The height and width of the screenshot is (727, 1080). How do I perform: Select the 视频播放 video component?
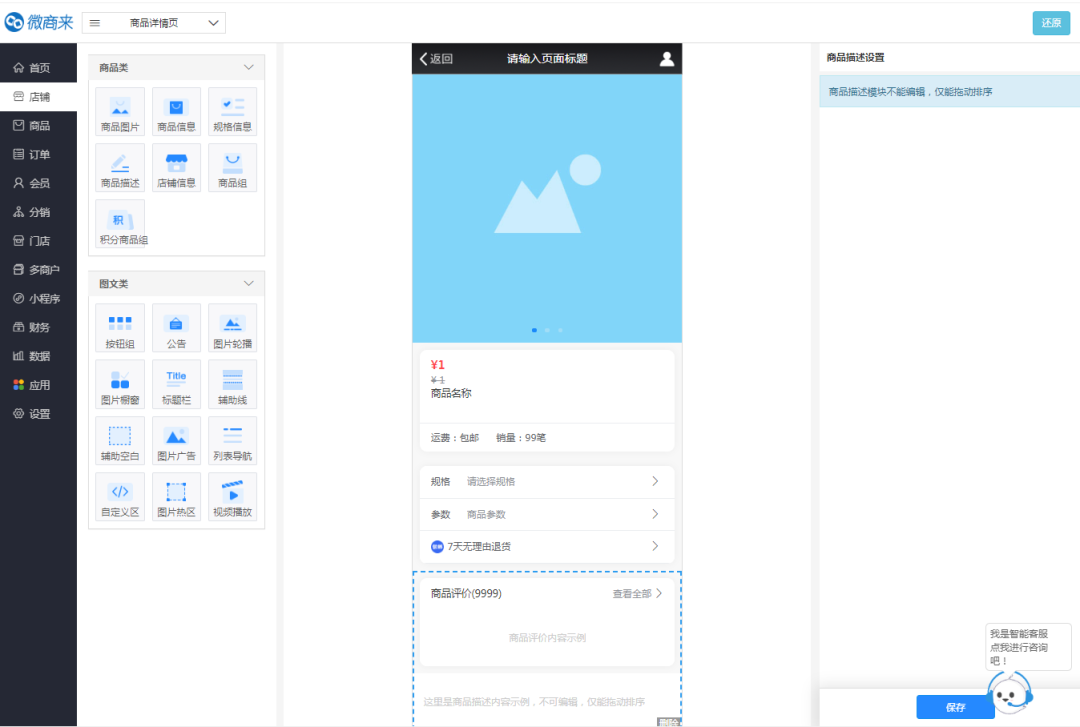232,496
